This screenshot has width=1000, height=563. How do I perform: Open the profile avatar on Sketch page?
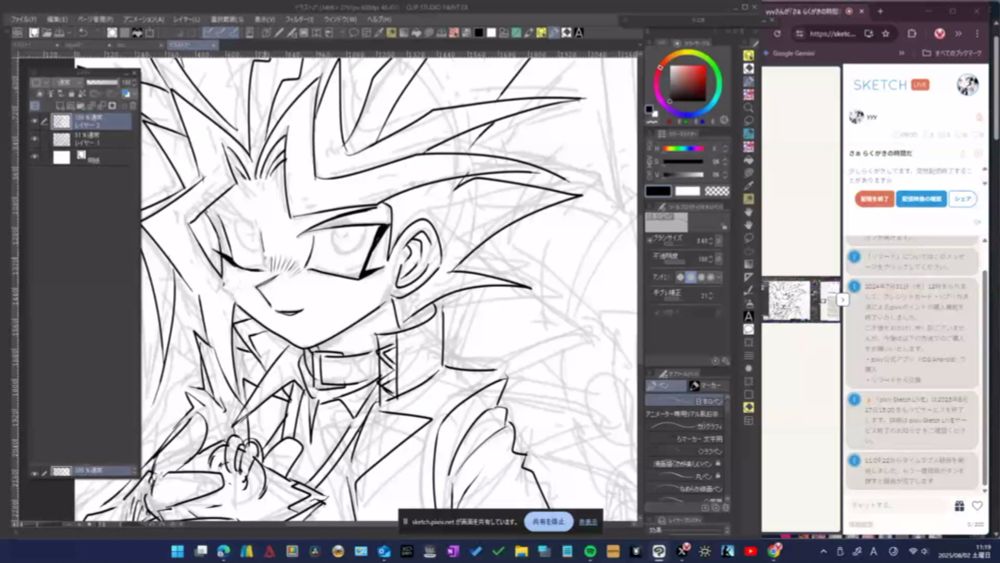tap(967, 85)
